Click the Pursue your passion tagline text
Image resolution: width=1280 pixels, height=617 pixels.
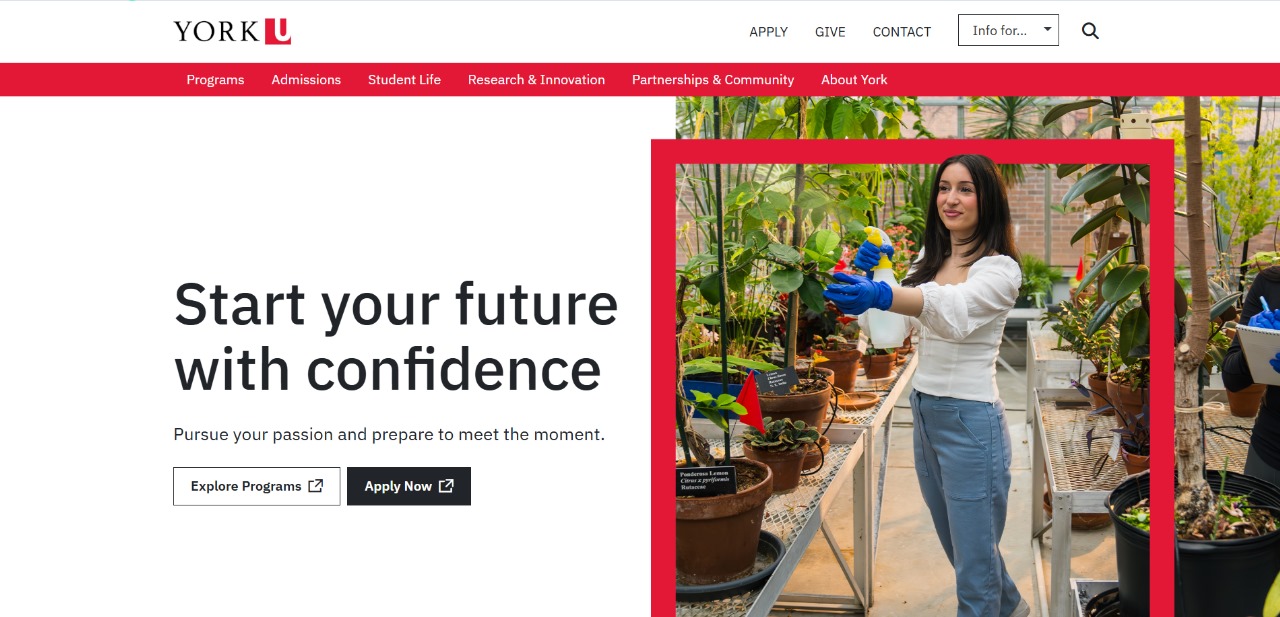pyautogui.click(x=389, y=435)
